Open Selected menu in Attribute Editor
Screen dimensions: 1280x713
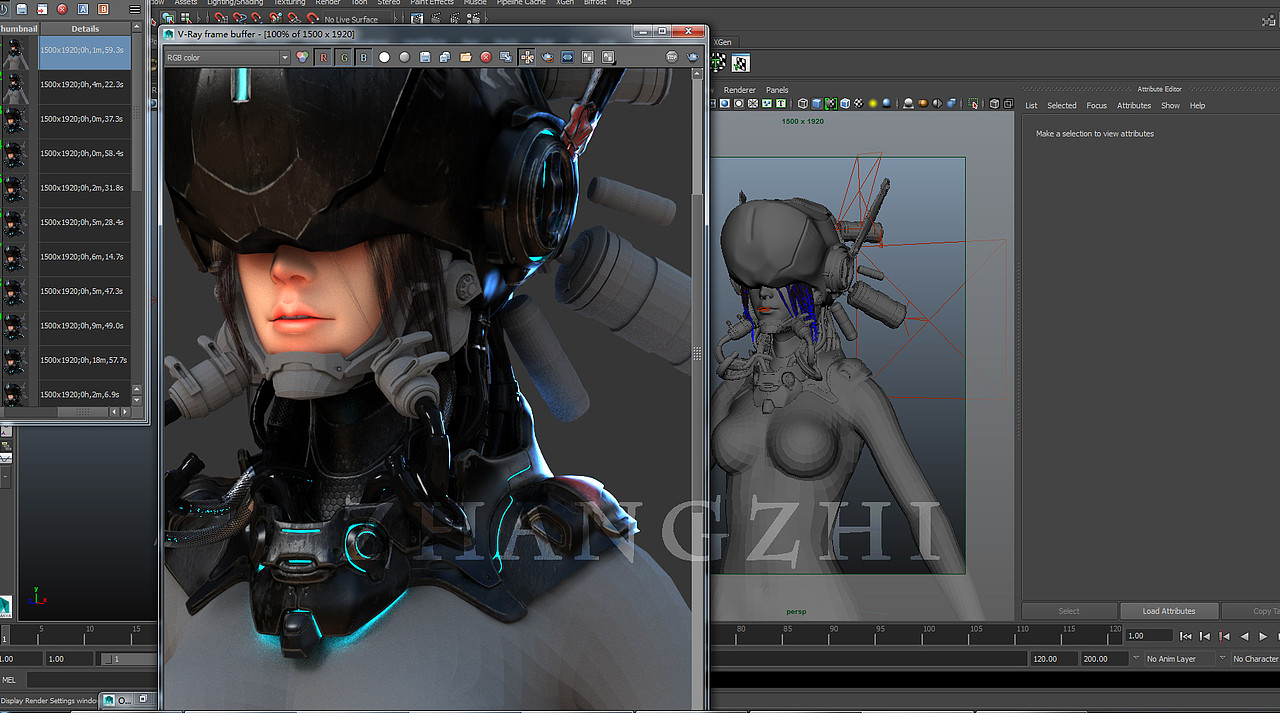[x=1062, y=105]
